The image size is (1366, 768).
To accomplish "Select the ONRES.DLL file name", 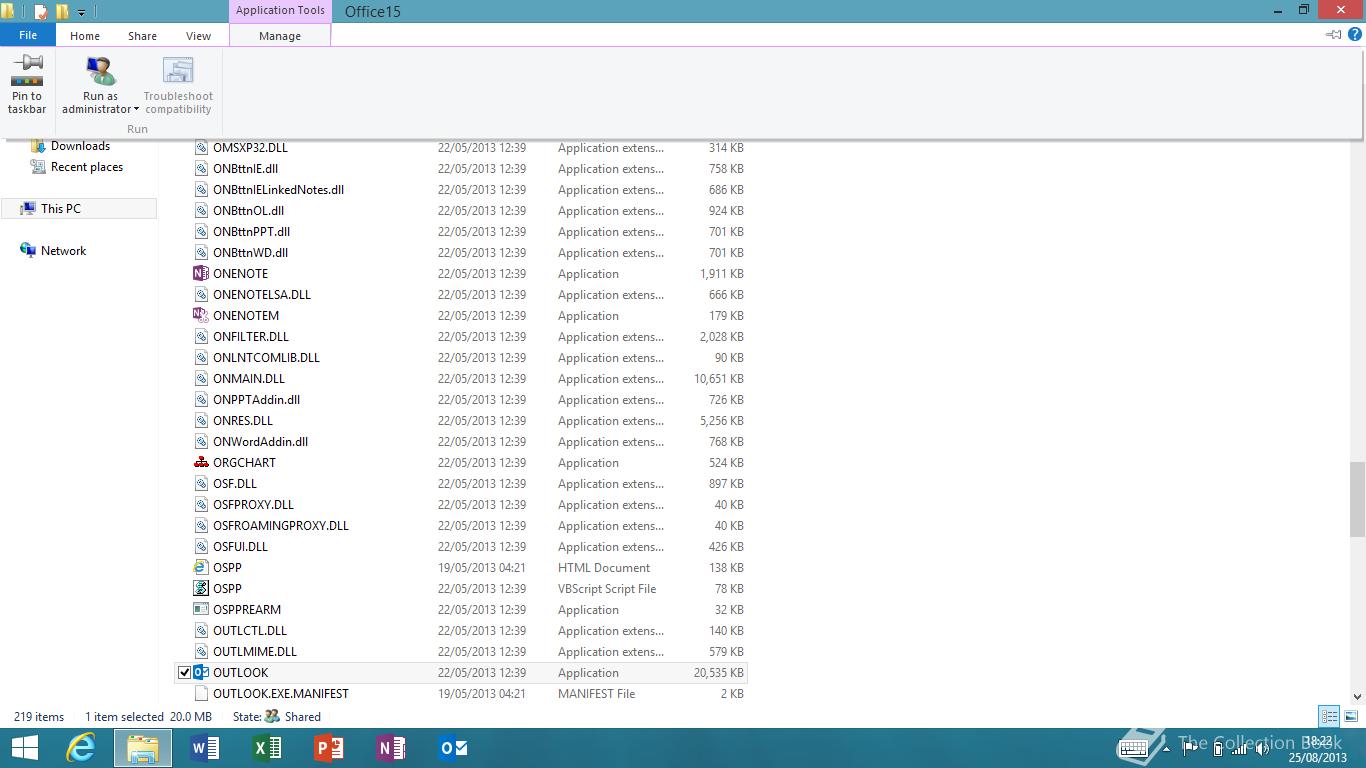I will 243,420.
